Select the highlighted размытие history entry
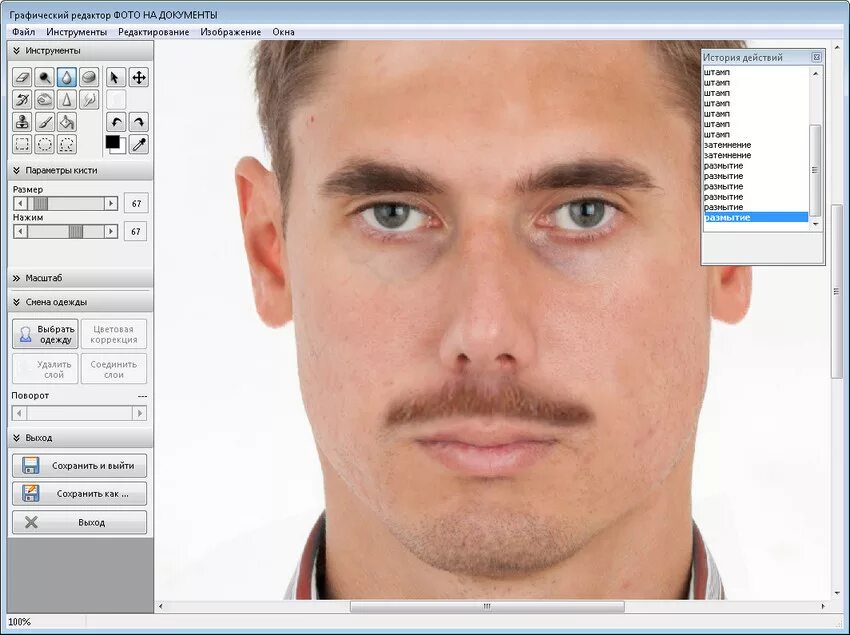 coord(756,217)
